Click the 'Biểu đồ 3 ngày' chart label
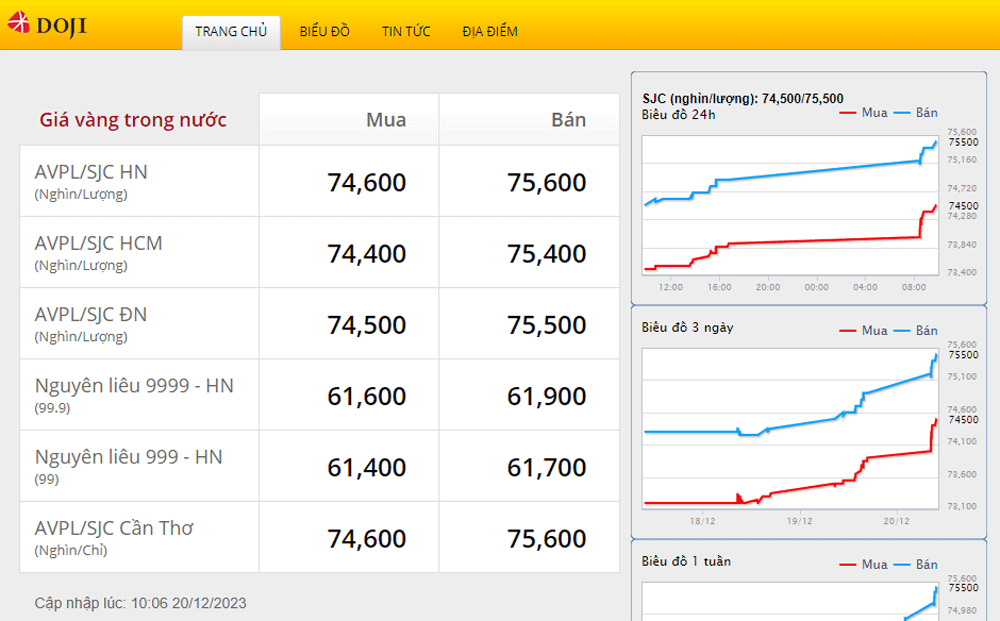 [688, 328]
